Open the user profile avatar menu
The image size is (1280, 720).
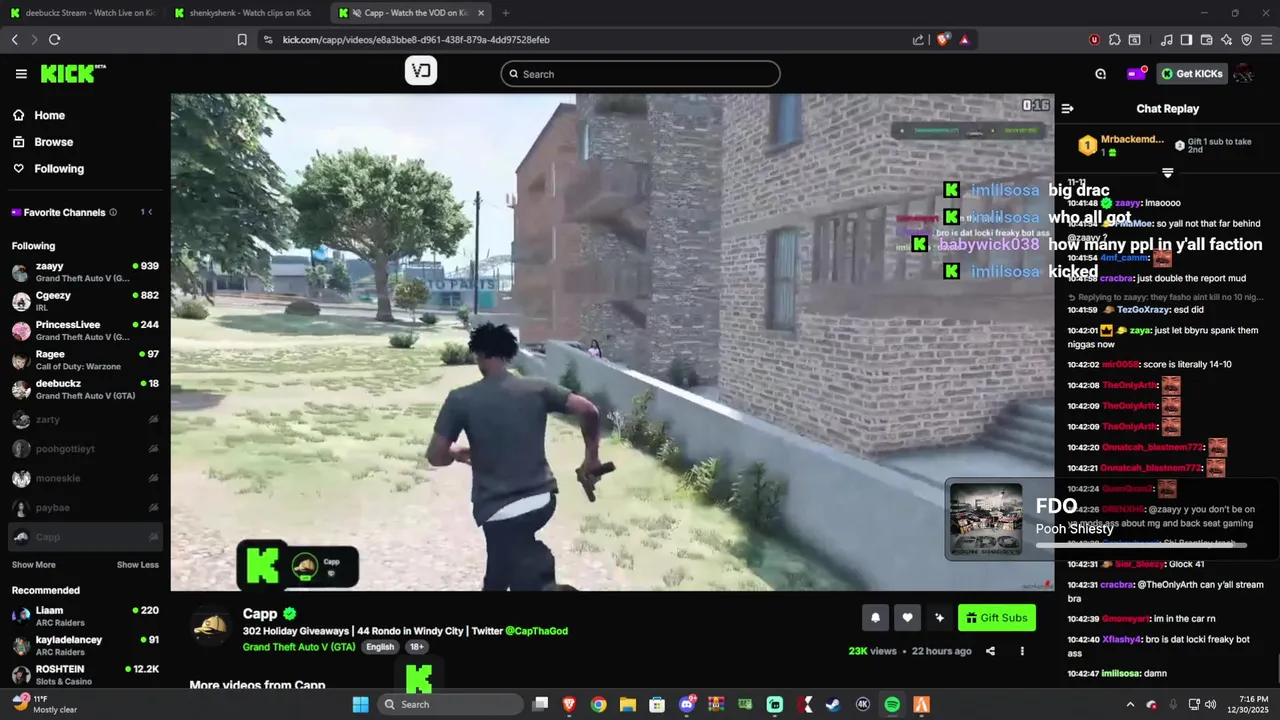pos(1244,74)
